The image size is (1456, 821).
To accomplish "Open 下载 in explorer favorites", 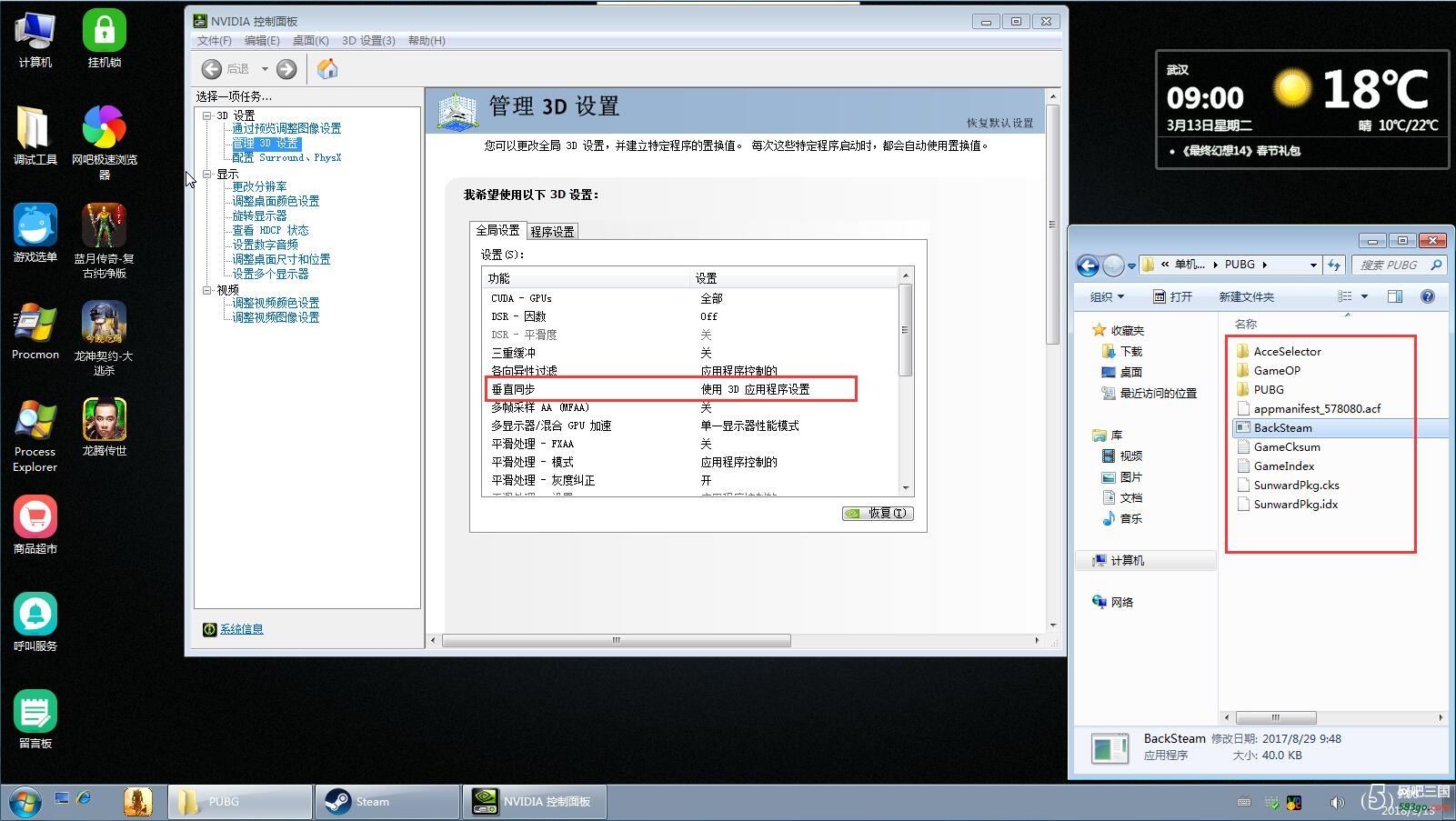I will [1121, 352].
